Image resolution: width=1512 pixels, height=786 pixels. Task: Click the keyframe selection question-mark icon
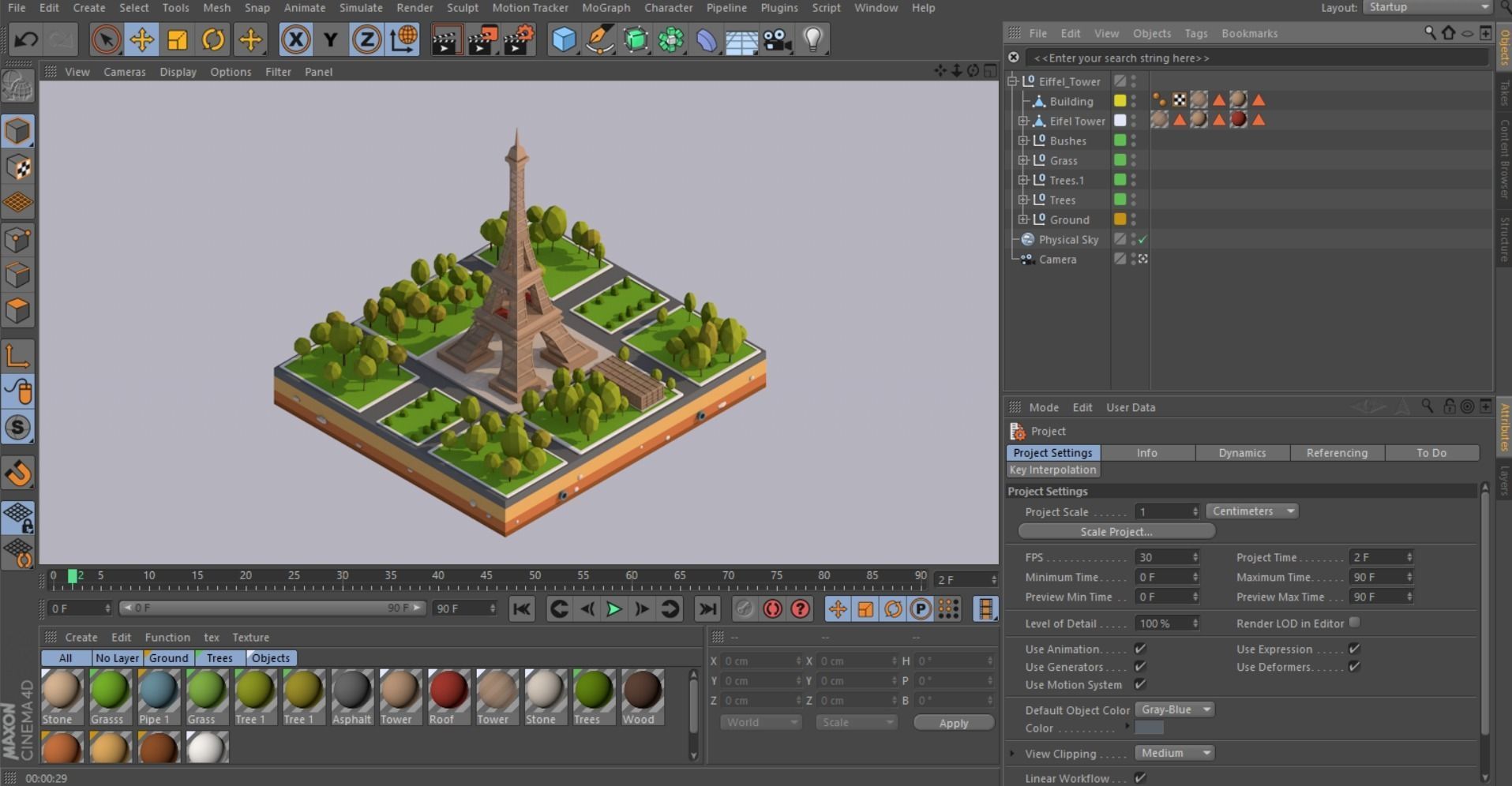click(x=801, y=608)
